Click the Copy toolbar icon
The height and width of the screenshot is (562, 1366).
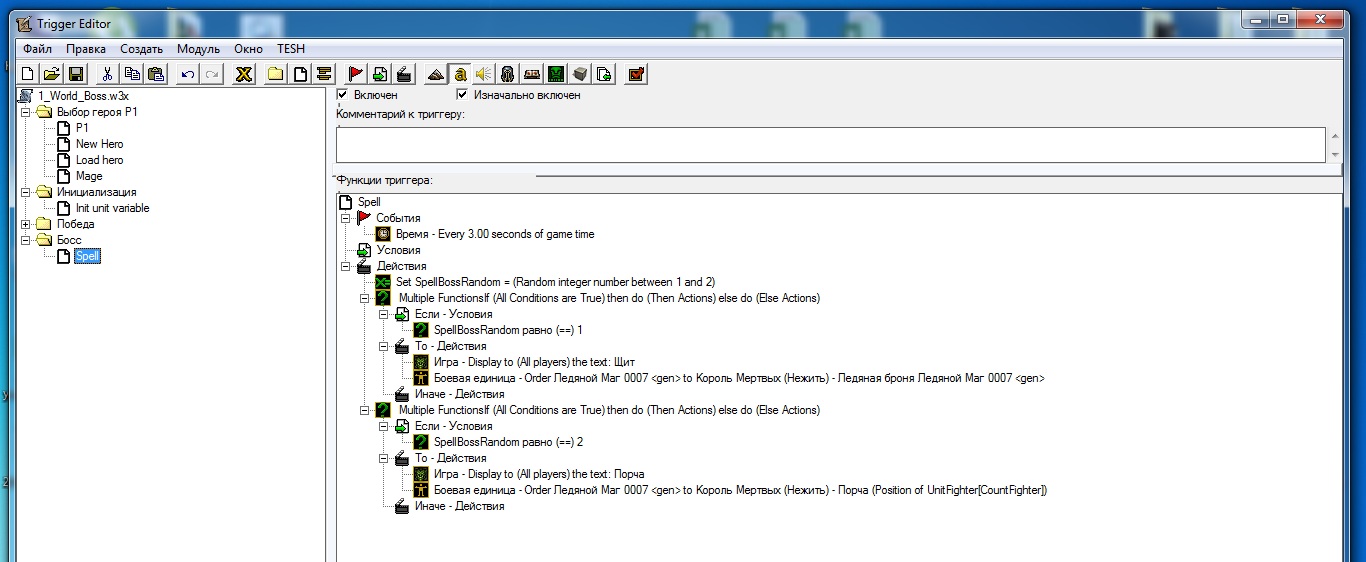(x=132, y=73)
